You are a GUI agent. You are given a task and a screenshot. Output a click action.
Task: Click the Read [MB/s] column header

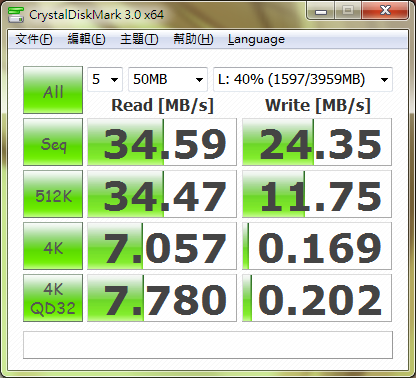pyautogui.click(x=162, y=105)
